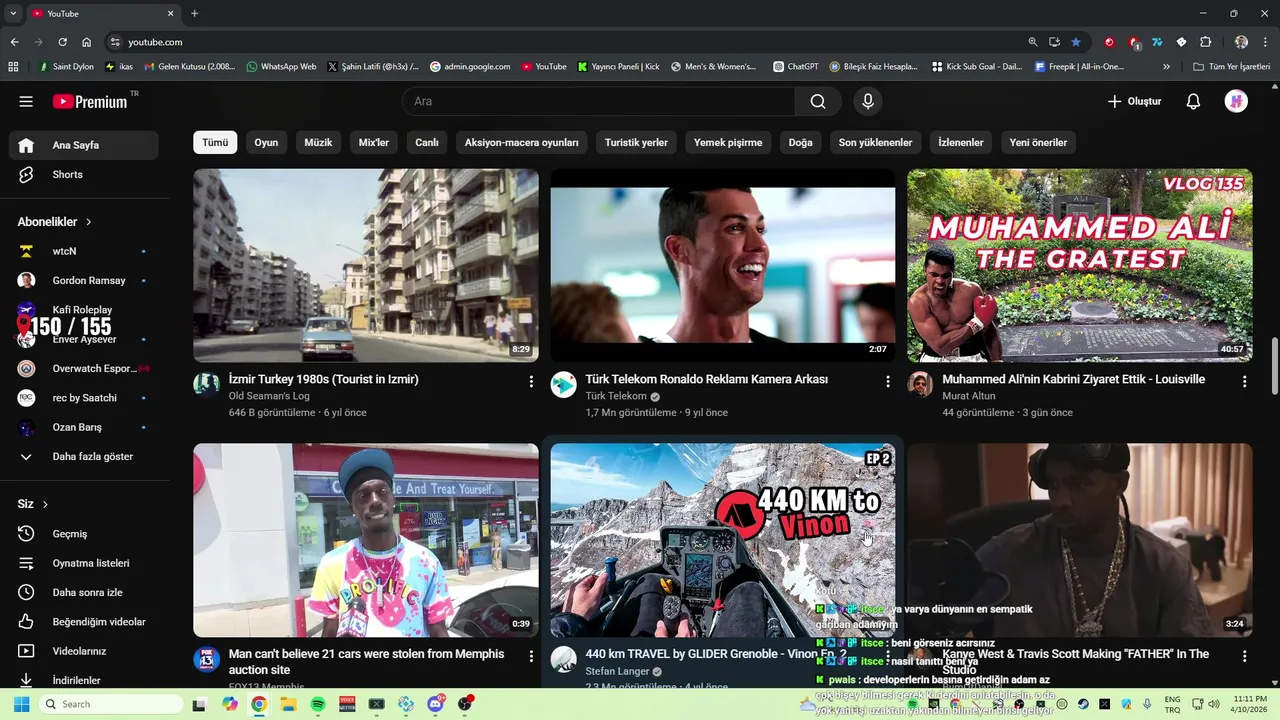
Task: Expand the Siz section chevron
Action: tap(45, 504)
